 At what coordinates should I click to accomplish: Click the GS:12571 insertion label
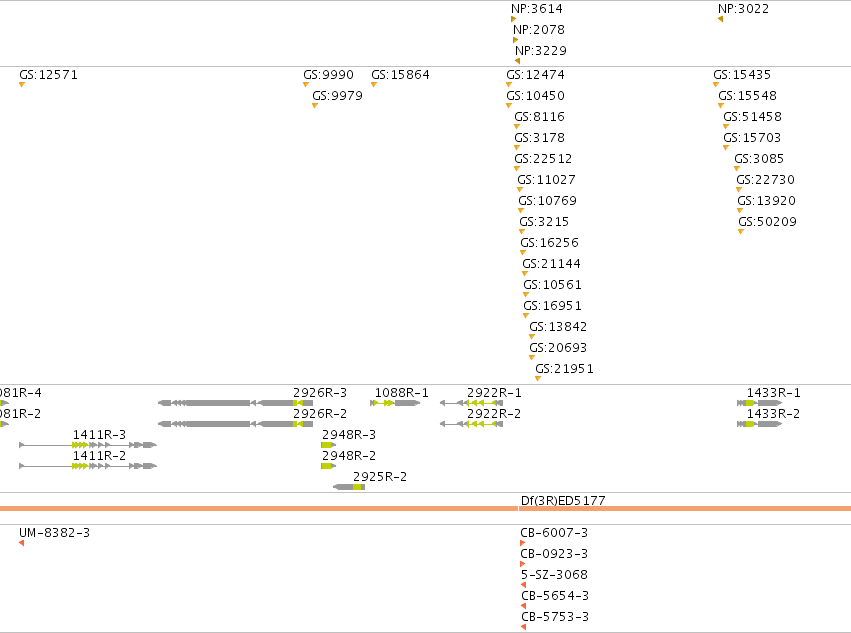(x=48, y=75)
